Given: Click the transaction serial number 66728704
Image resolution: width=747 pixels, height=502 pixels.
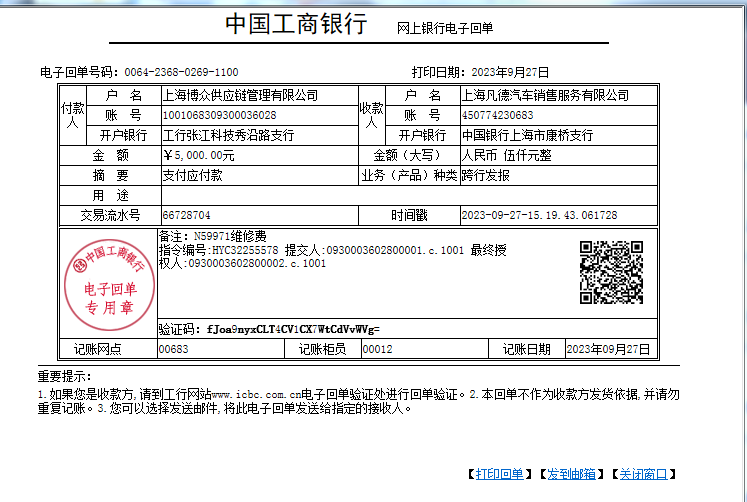Looking at the screenshot, I should (x=186, y=215).
